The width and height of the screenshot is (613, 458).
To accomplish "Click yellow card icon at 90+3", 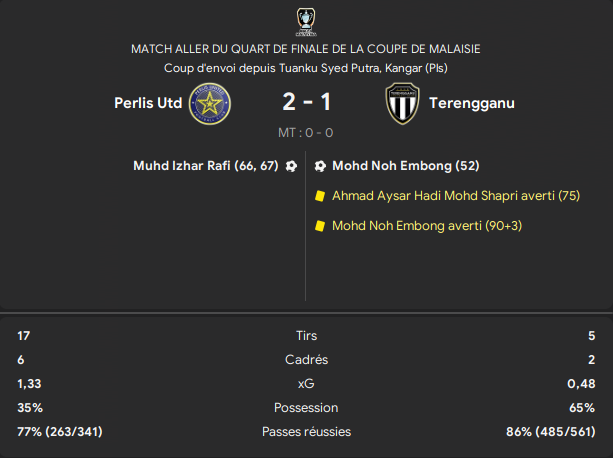I will pyautogui.click(x=320, y=226).
